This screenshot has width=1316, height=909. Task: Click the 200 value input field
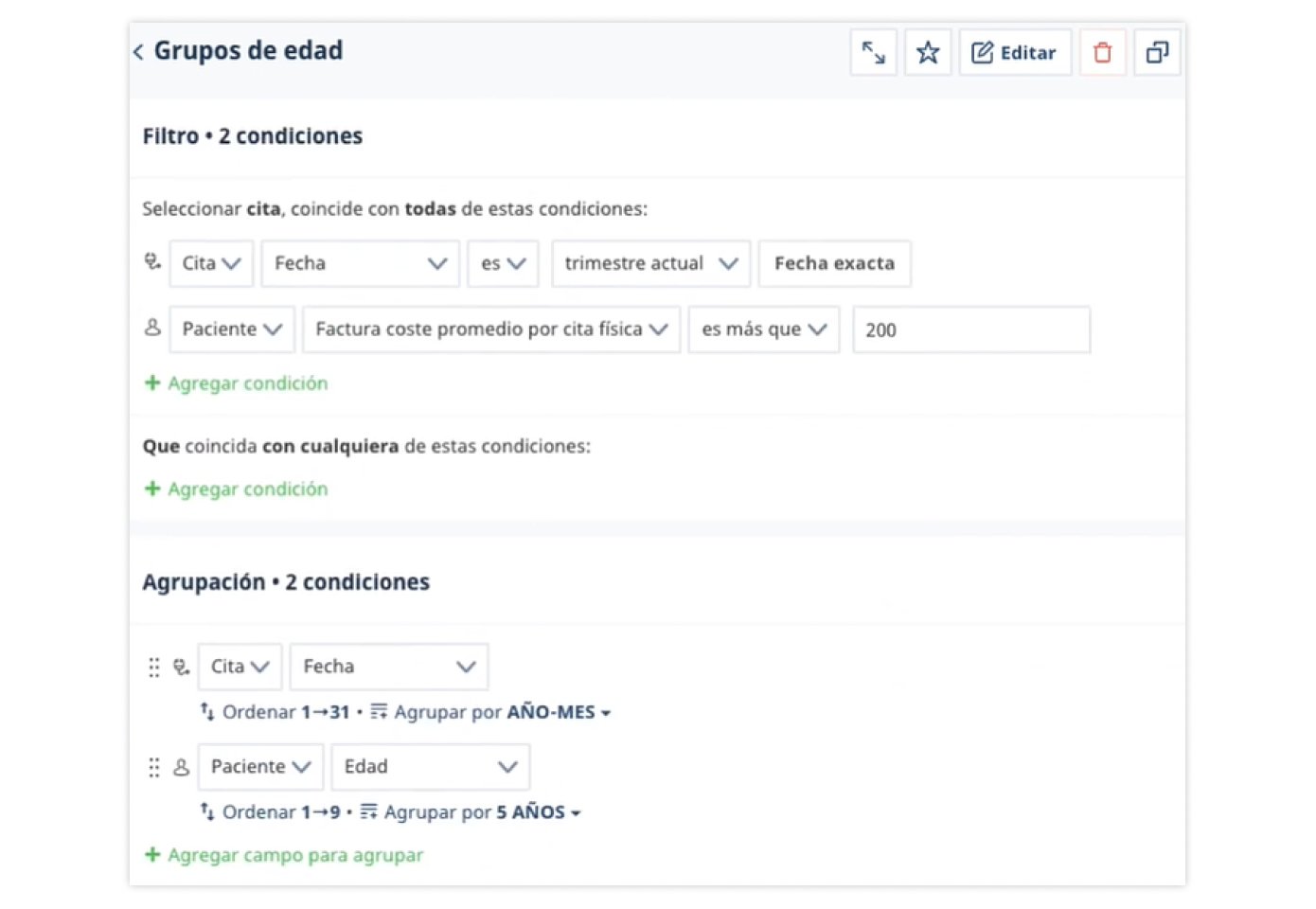click(970, 330)
